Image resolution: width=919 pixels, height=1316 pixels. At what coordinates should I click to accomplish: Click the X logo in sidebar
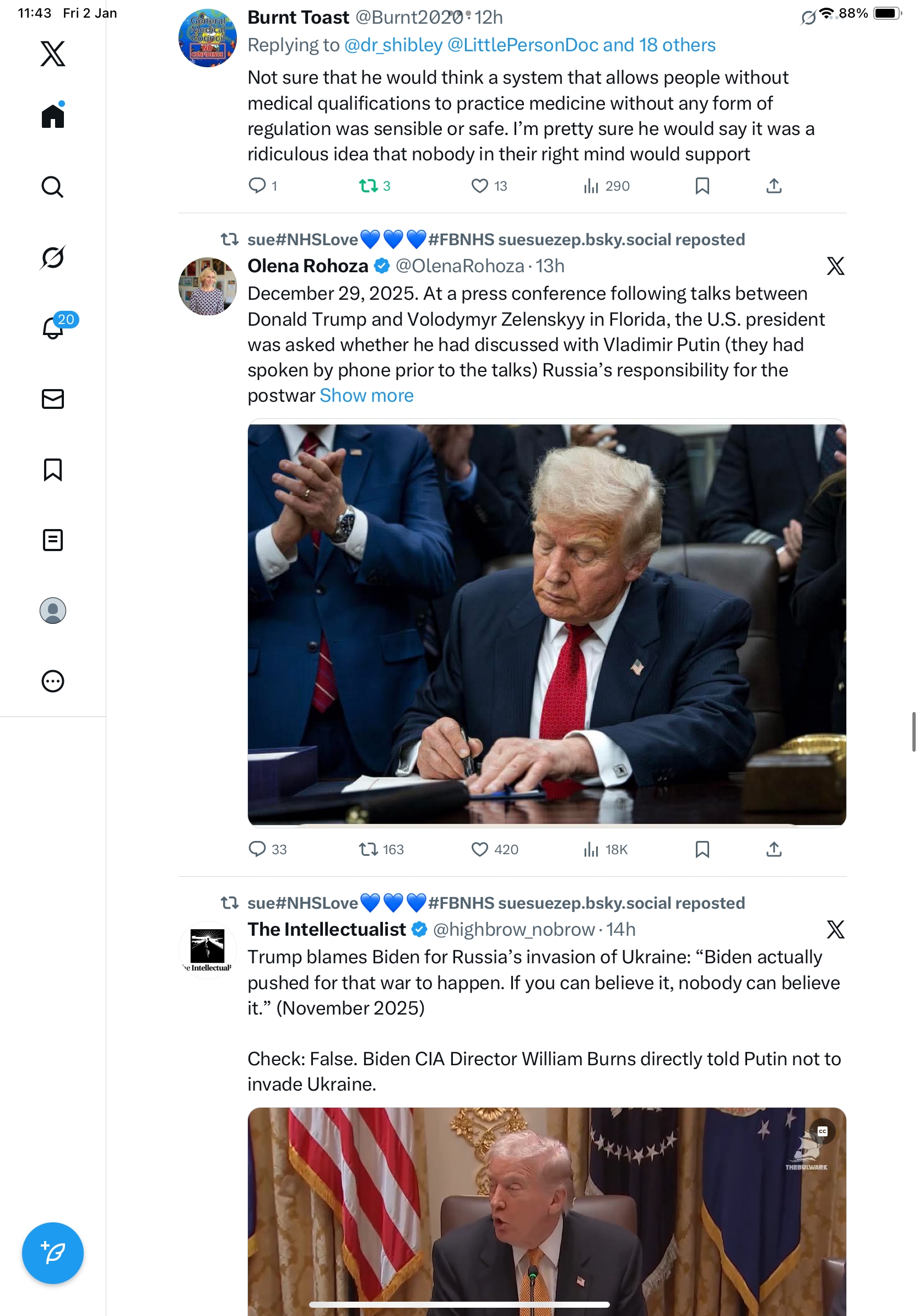[53, 53]
